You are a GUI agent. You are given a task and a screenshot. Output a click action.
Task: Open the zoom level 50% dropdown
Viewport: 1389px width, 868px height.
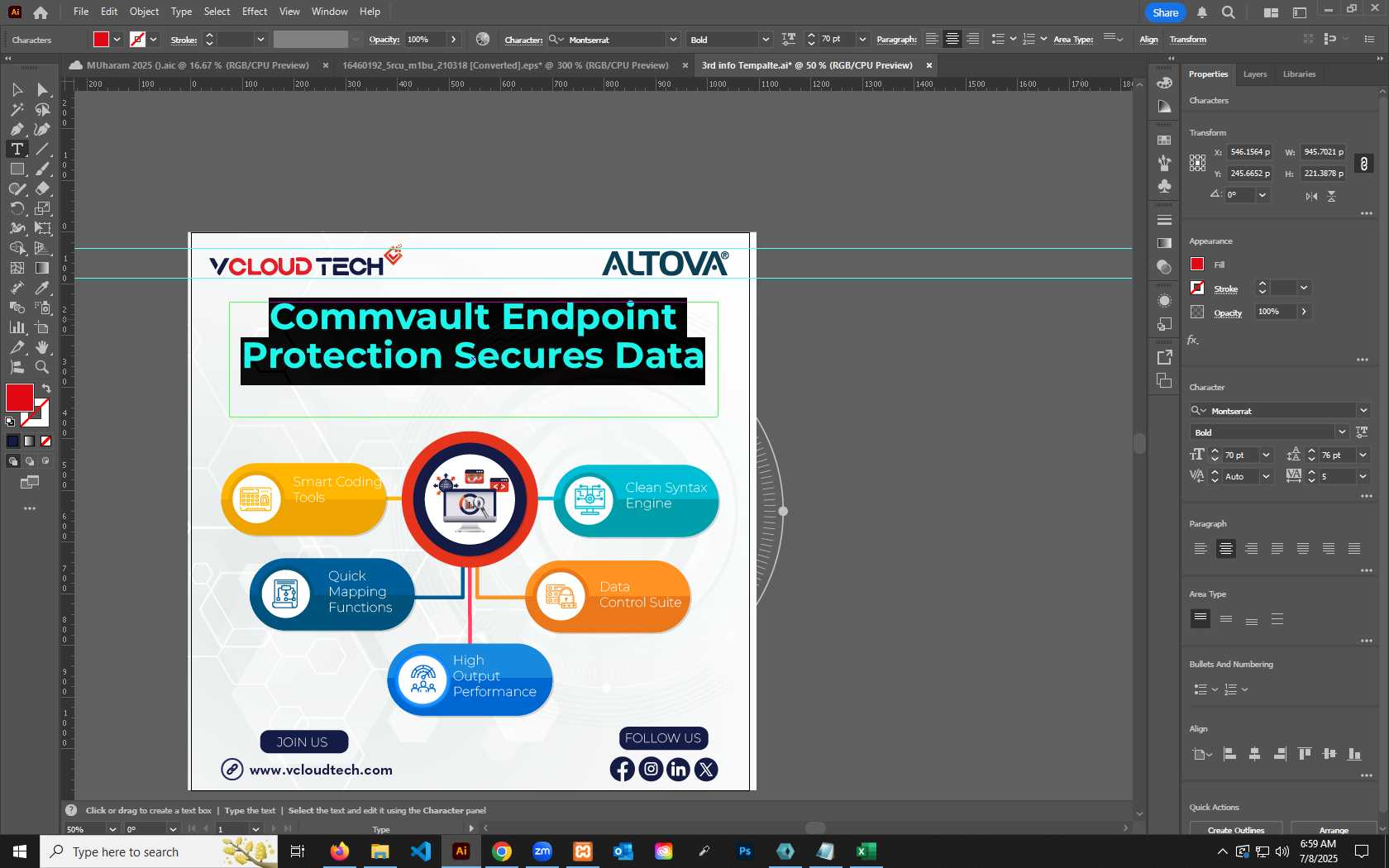112,829
